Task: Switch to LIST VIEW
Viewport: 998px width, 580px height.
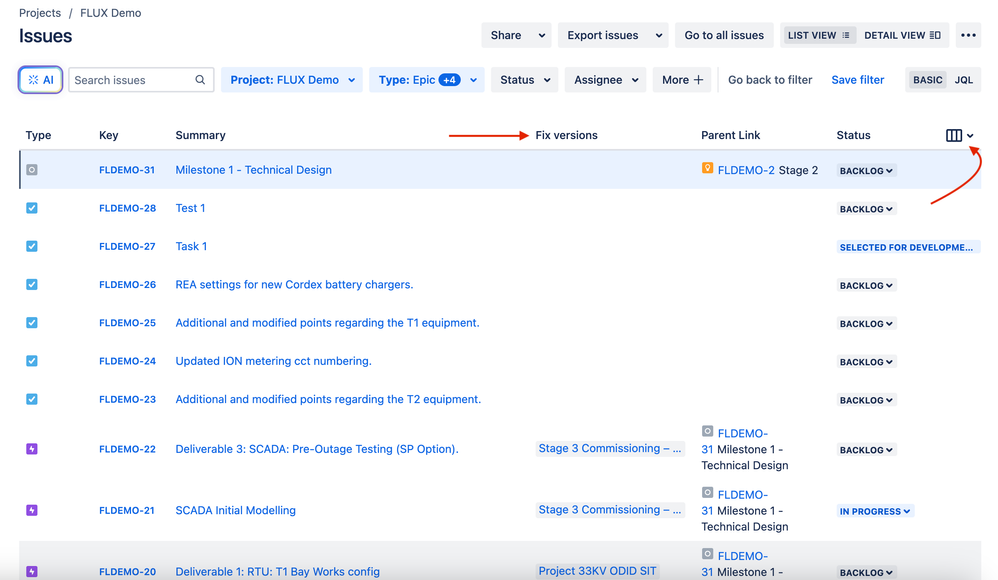Action: (819, 35)
